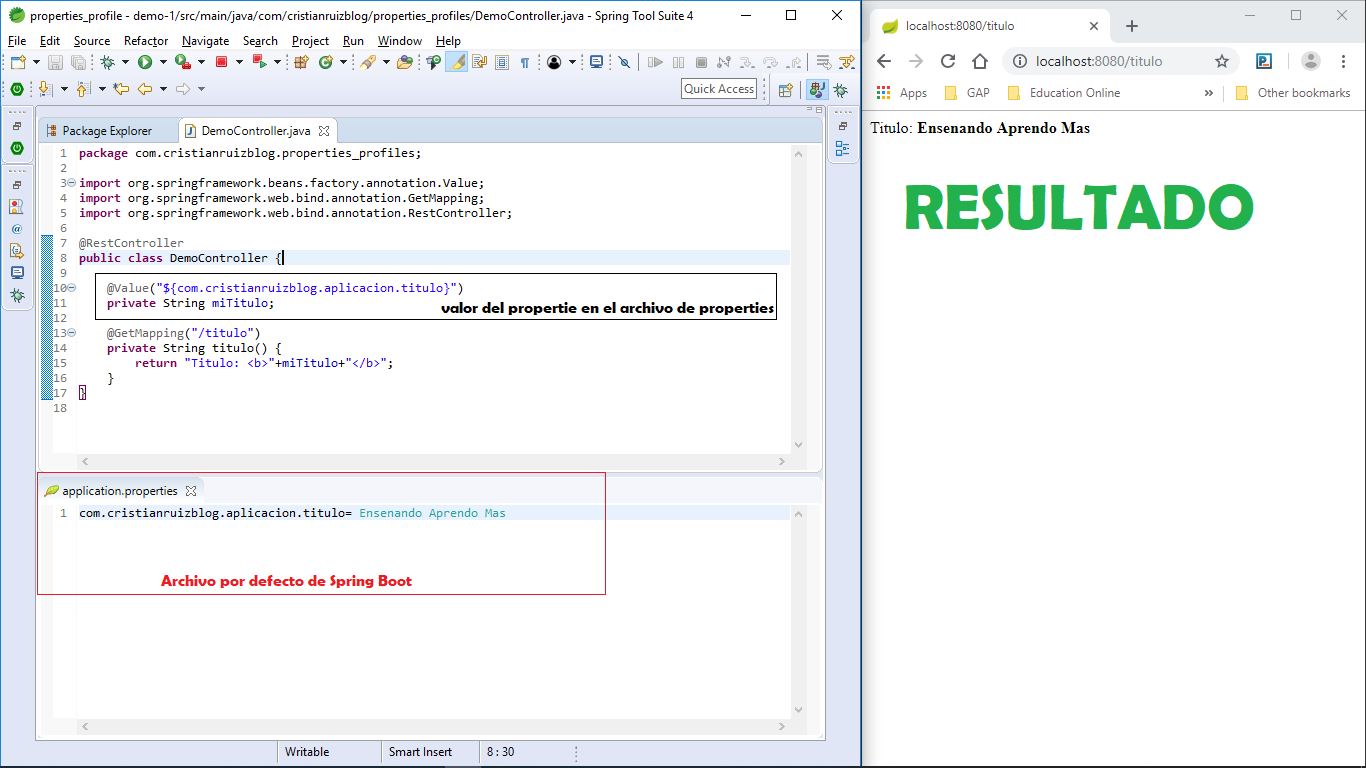
Task: Open the dropdown arrow next to Run button
Action: 162,62
